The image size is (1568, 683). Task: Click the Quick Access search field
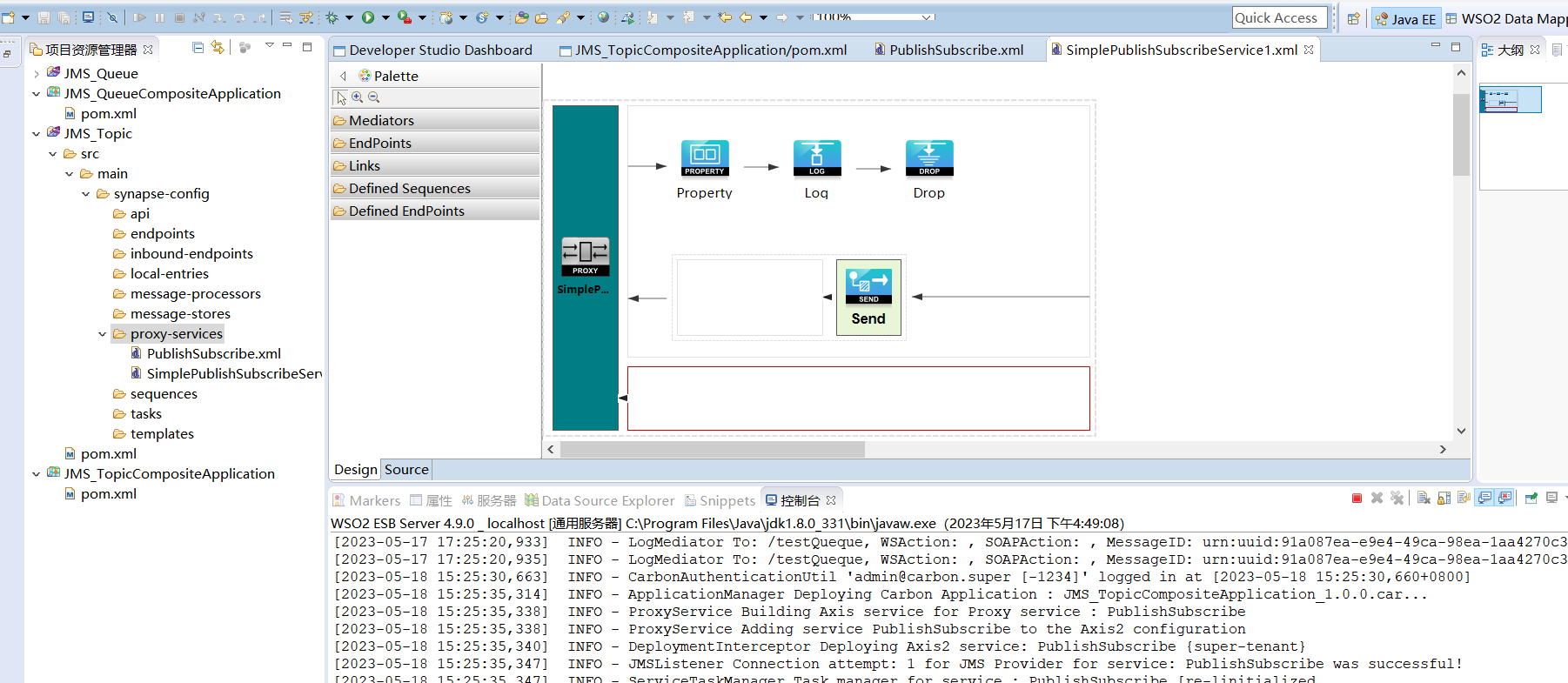pyautogui.click(x=1280, y=17)
